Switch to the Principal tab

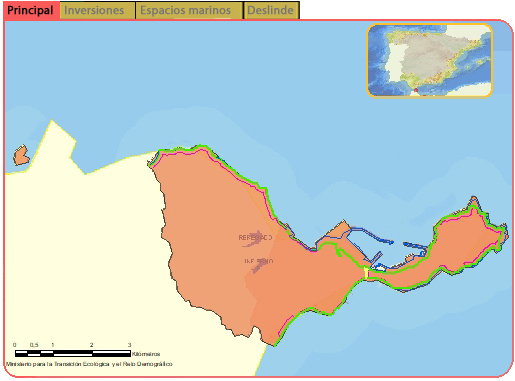click(x=30, y=10)
